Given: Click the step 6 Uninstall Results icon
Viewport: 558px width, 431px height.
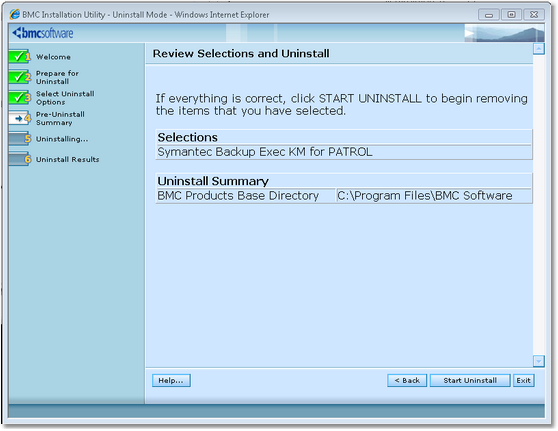Looking at the screenshot, I should click(x=20, y=159).
